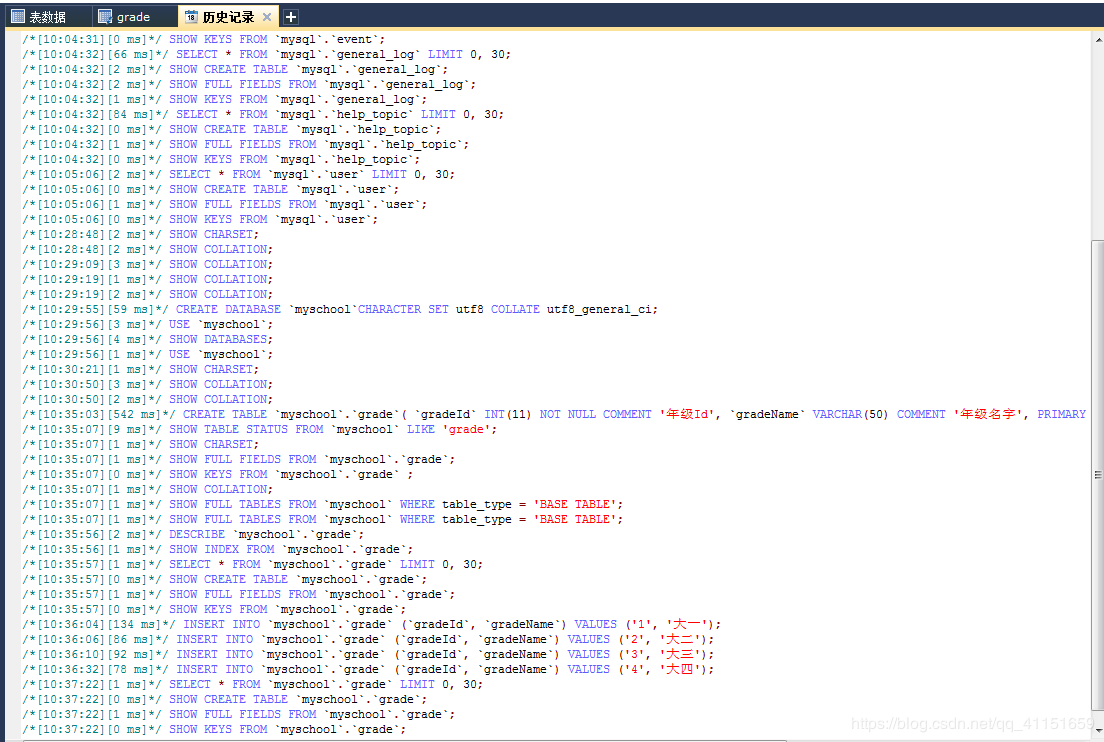Click the SHOW DATABASES line

(x=148, y=339)
